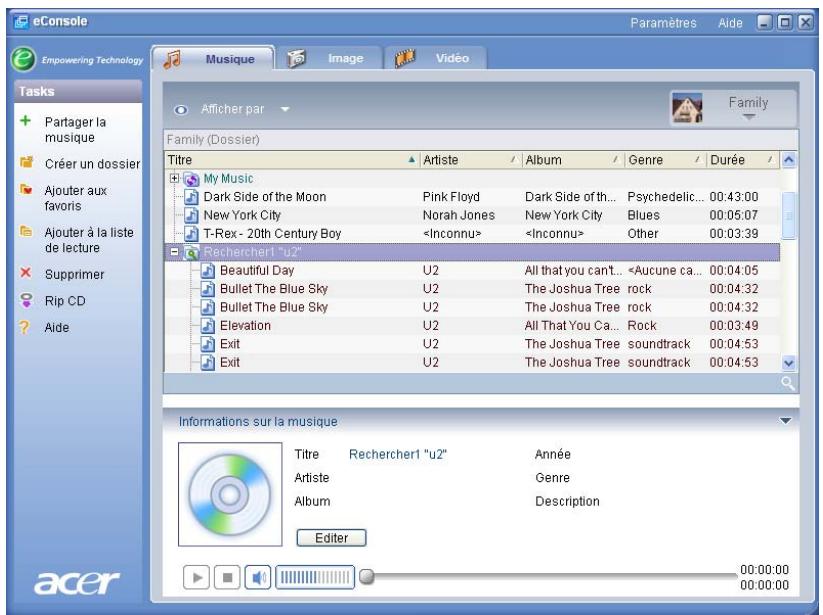Click the camera icon on Image tab
The height and width of the screenshot is (615, 823).
point(297,58)
